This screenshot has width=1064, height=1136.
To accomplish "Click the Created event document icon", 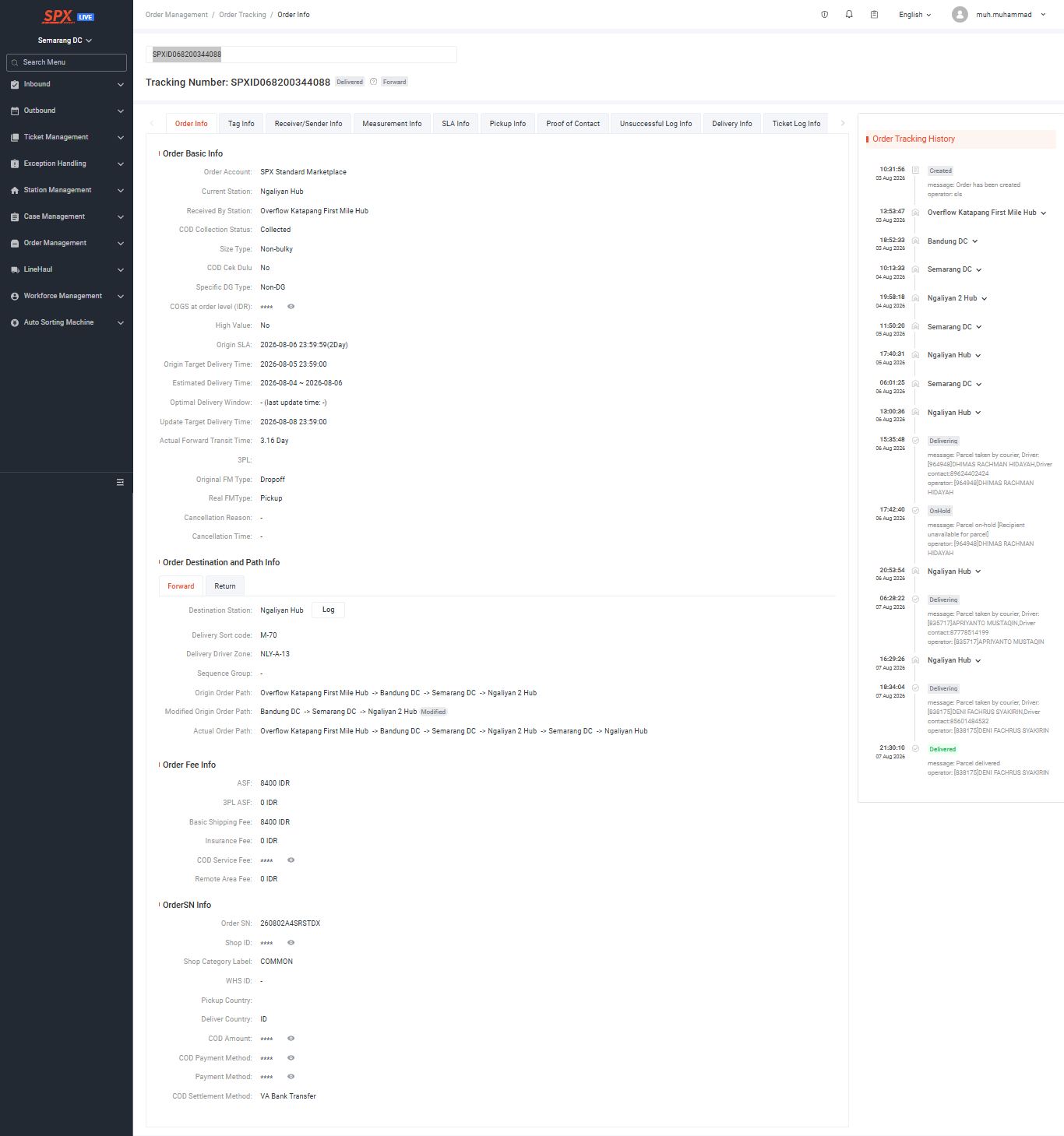I will 915,170.
